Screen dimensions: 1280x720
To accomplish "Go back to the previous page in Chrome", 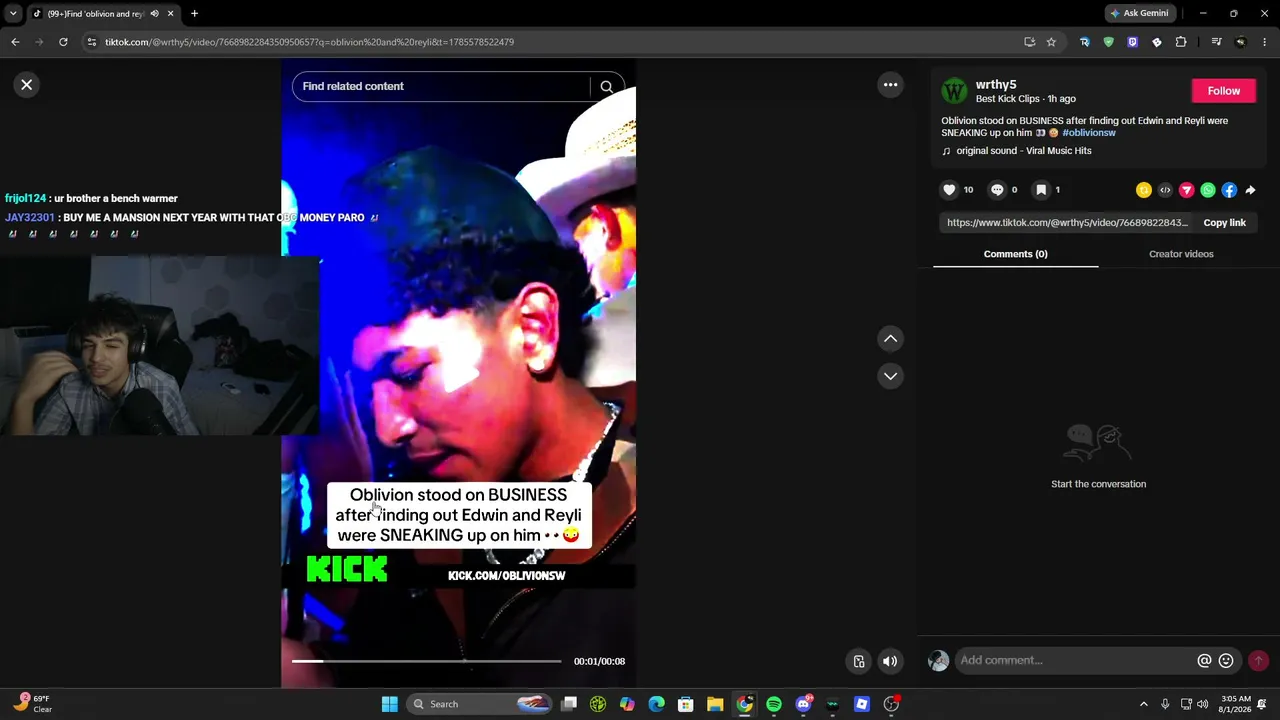I will pos(15,42).
